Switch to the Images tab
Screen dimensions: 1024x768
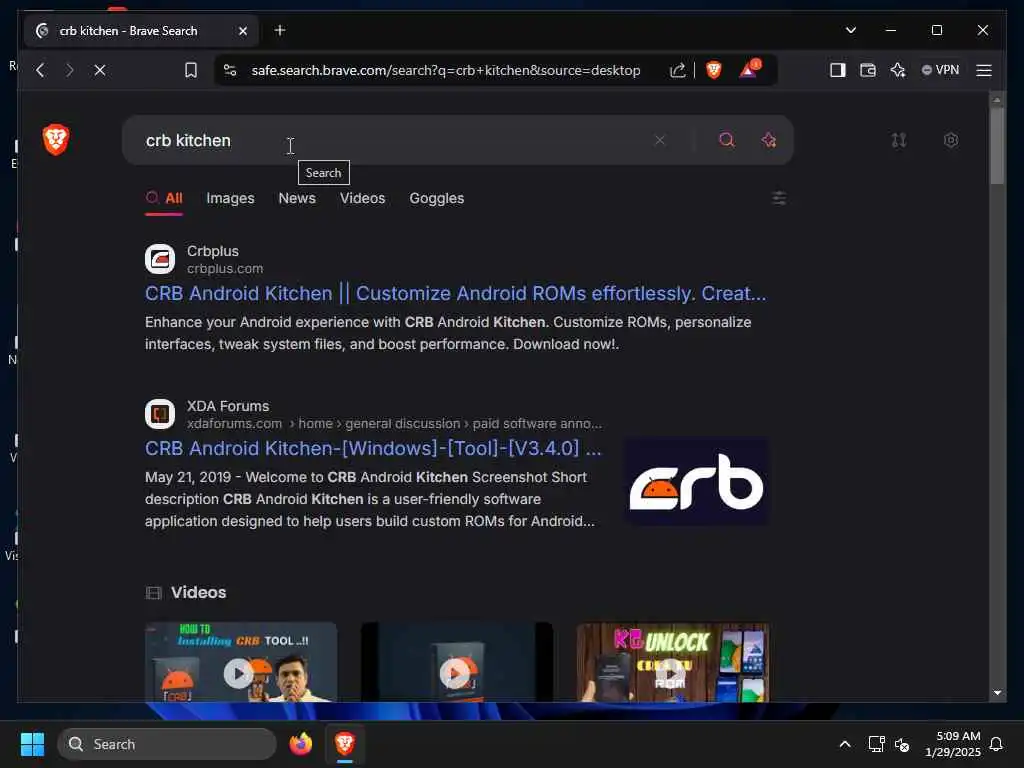231,198
